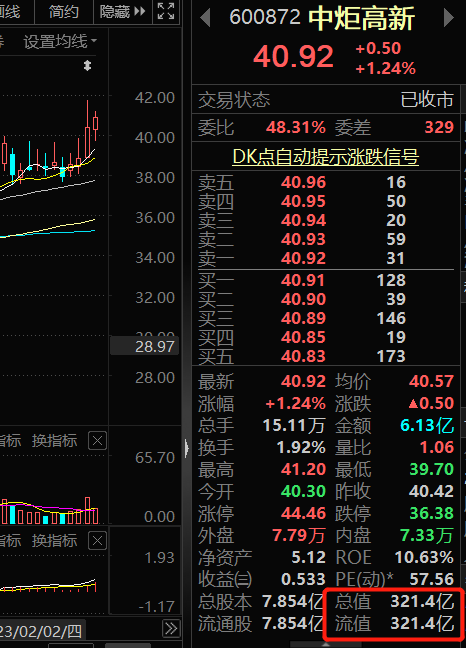Image resolution: width=466 pixels, height=648 pixels.
Task: Open DK点自动提示涨跌信号 link
Action: click(326, 157)
